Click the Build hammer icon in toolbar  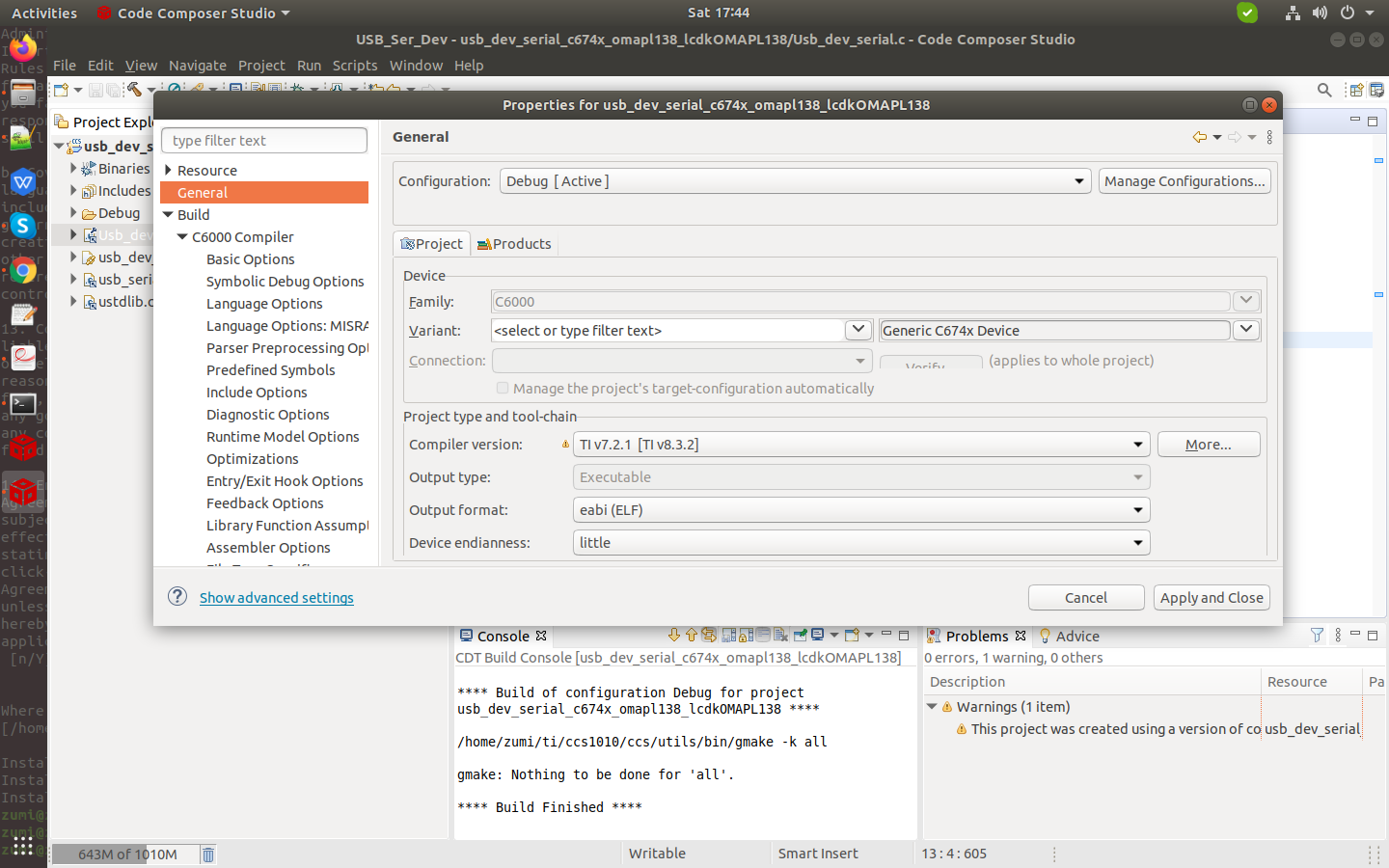pos(135,90)
